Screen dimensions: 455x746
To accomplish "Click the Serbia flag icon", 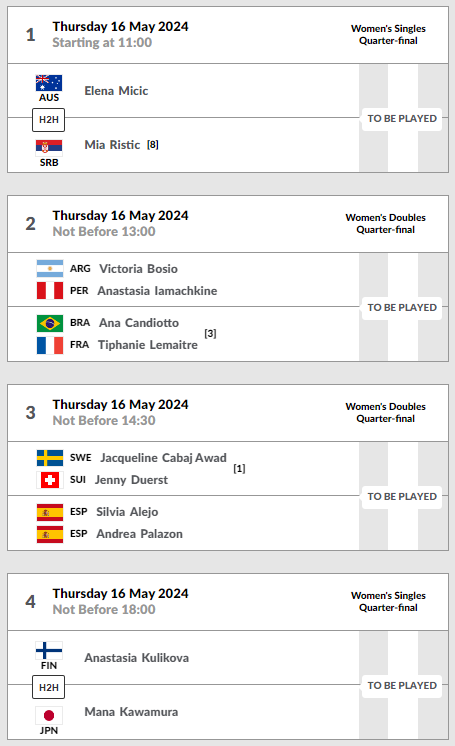I will 49,148.
